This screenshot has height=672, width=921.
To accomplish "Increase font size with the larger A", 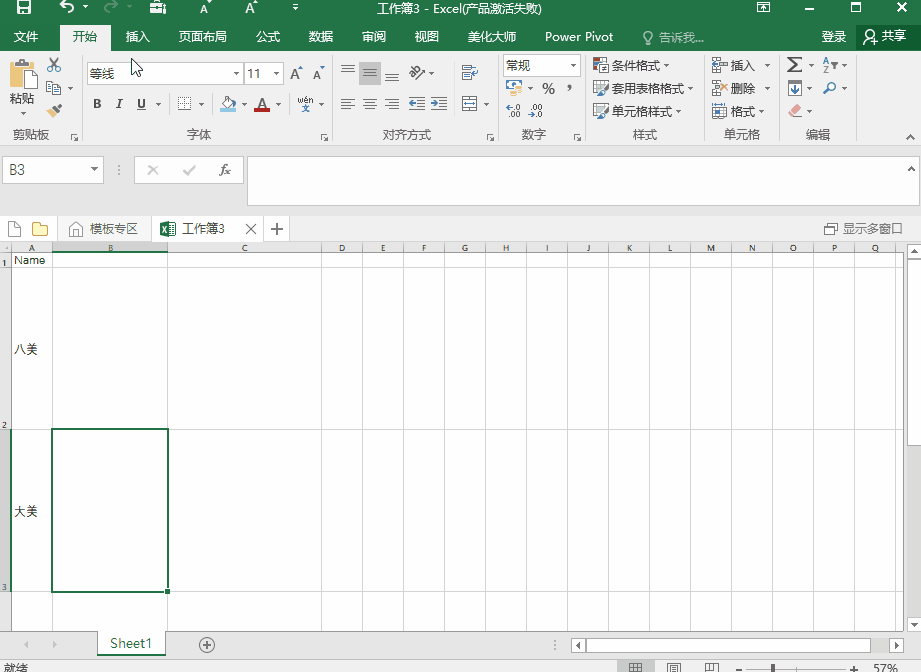I will coord(296,73).
